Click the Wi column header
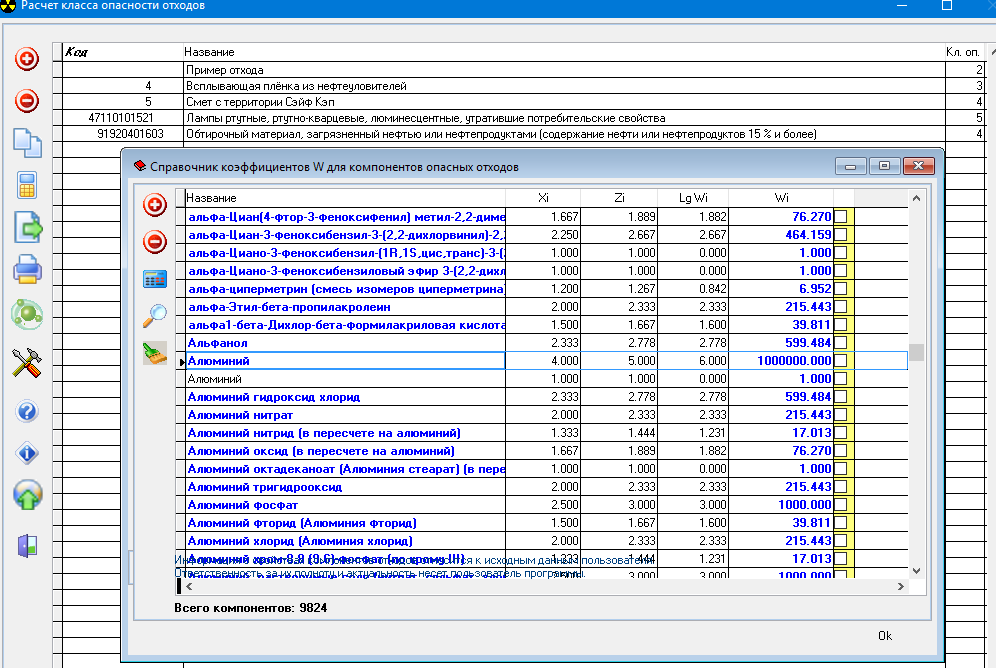 tap(780, 197)
